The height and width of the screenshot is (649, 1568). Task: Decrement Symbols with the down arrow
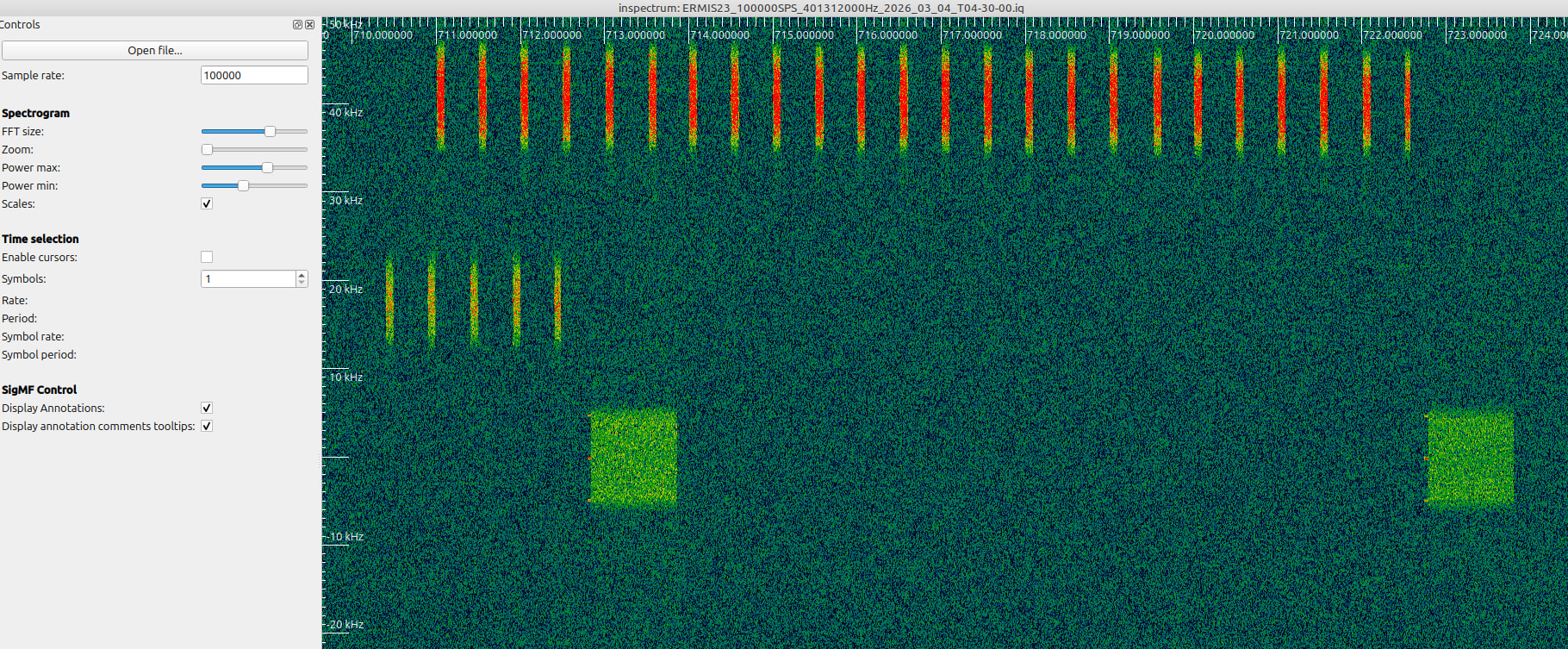pyautogui.click(x=302, y=283)
